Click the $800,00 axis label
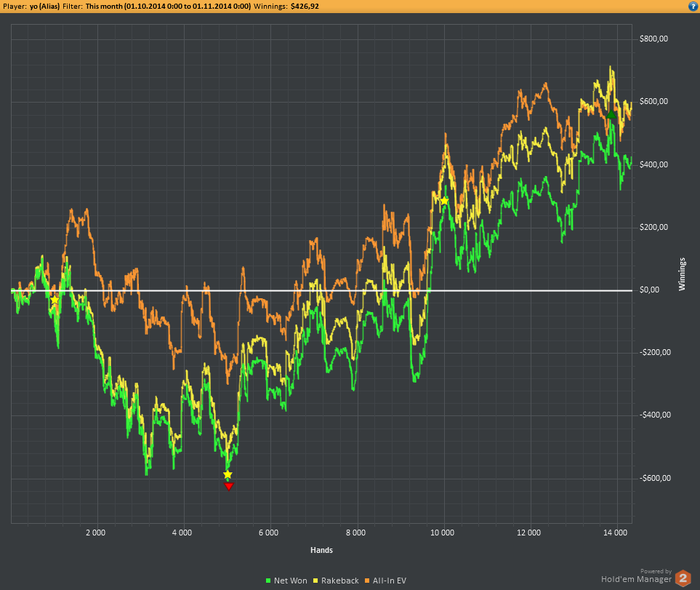The height and width of the screenshot is (590, 700). [x=654, y=39]
